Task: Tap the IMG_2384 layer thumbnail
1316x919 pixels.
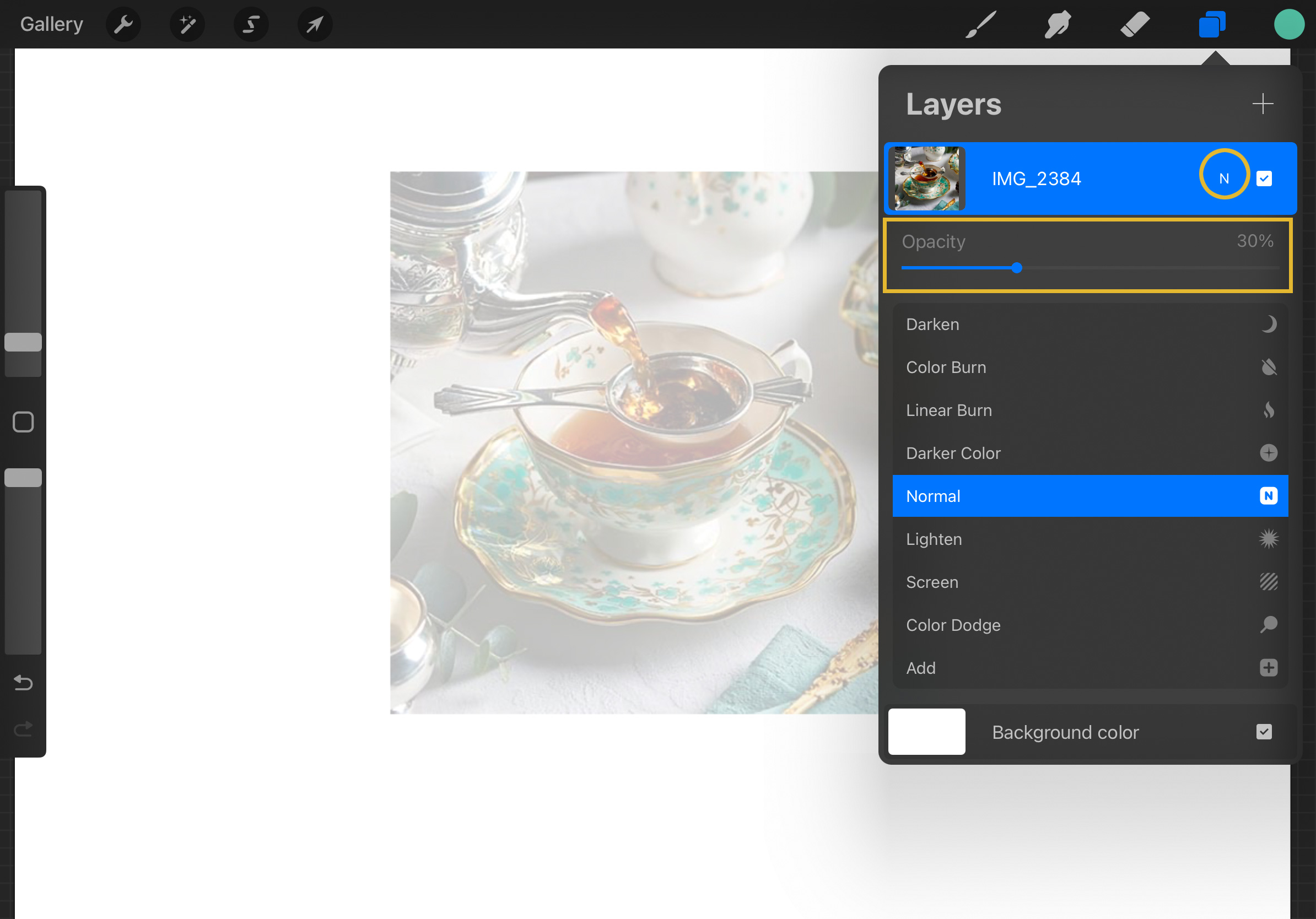Action: click(x=926, y=179)
